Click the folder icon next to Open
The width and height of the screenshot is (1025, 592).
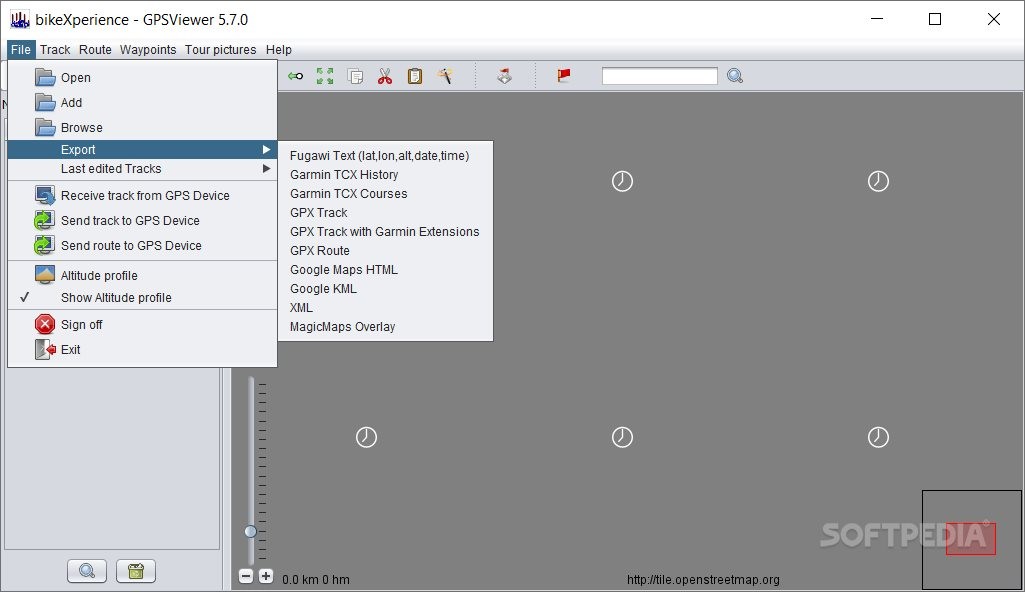tap(45, 77)
